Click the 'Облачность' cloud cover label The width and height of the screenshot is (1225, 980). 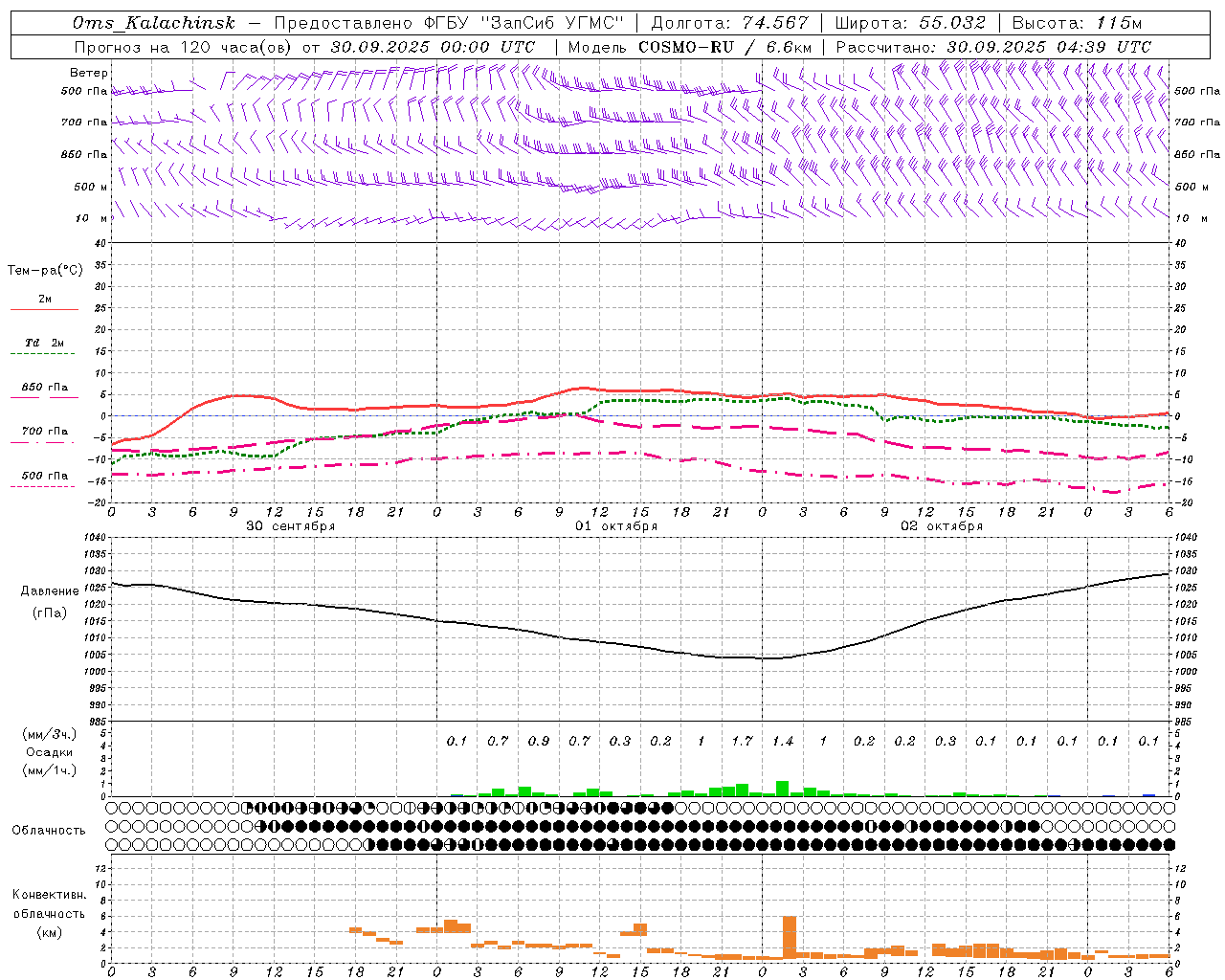point(49,830)
